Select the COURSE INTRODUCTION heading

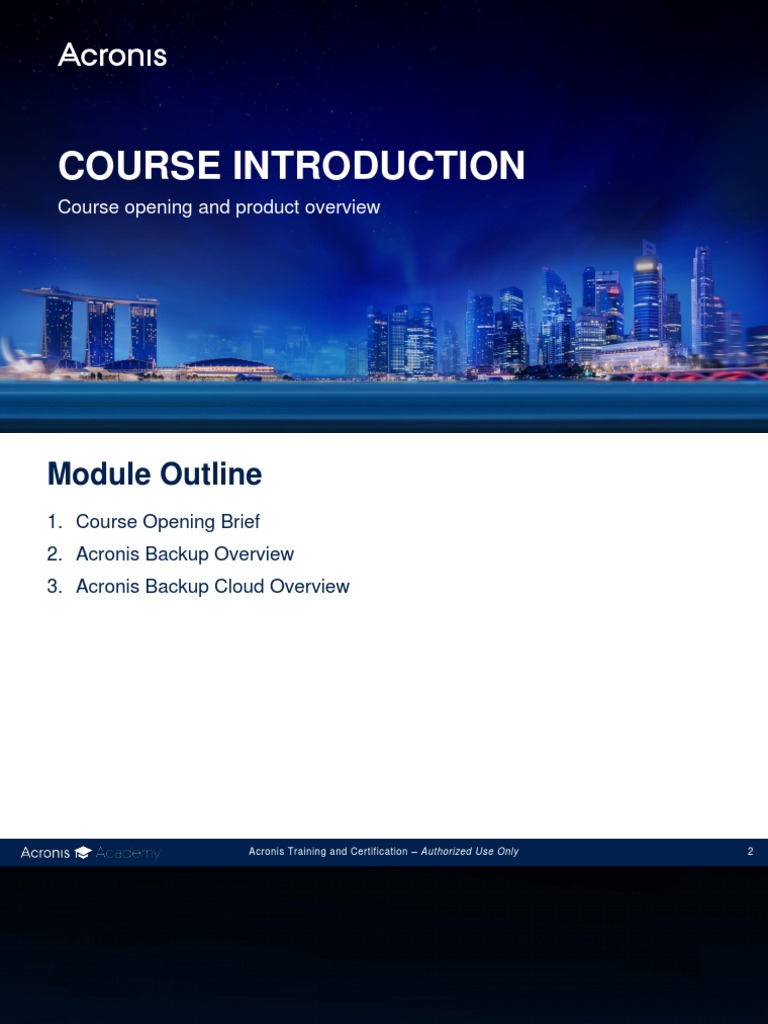point(291,165)
